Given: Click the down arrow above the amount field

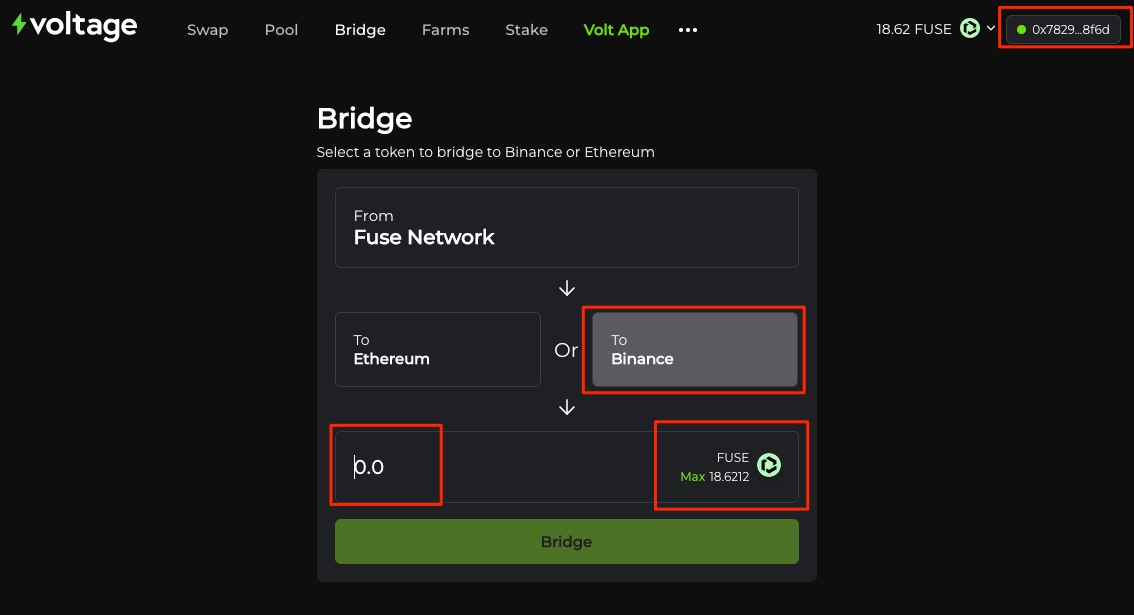Looking at the screenshot, I should point(567,407).
